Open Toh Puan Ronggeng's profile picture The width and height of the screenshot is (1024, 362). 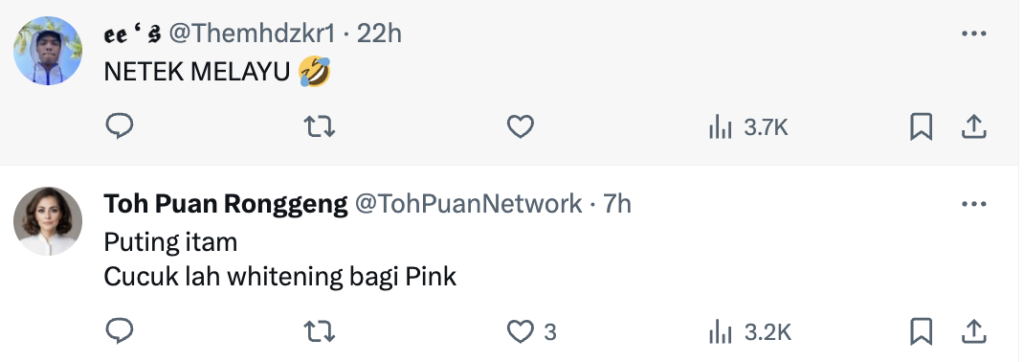(48, 221)
